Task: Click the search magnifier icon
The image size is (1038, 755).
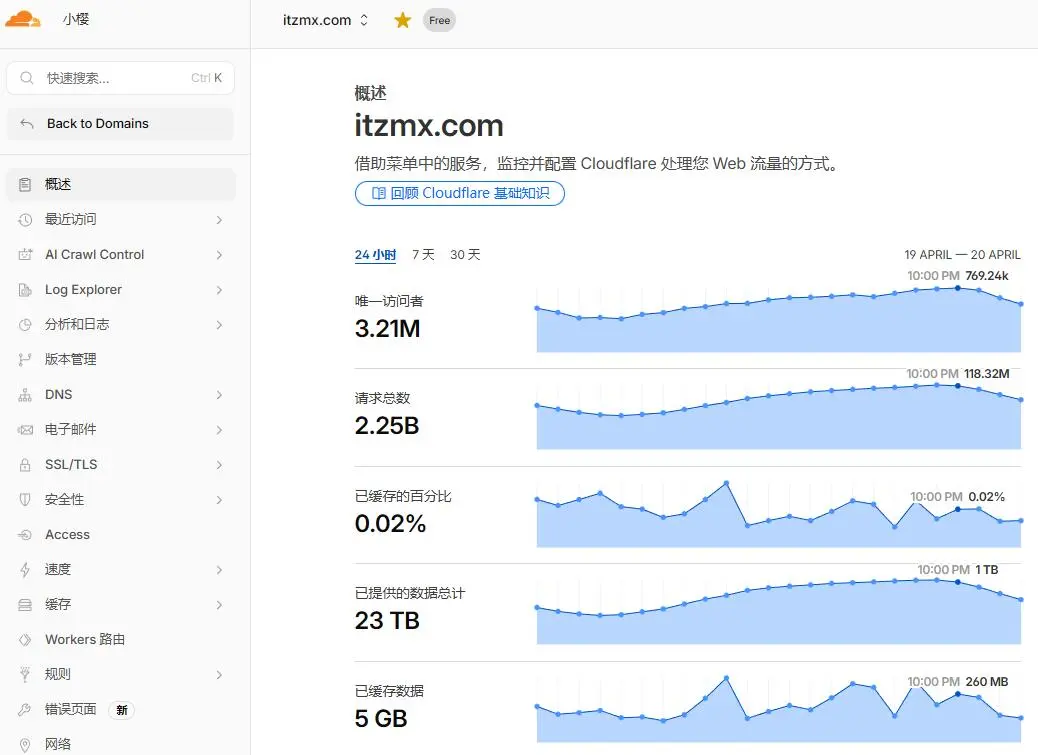Action: (26, 78)
